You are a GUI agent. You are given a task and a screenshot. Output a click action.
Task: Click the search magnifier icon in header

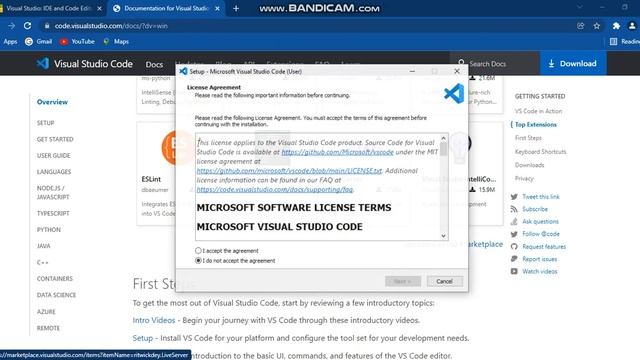(462, 63)
